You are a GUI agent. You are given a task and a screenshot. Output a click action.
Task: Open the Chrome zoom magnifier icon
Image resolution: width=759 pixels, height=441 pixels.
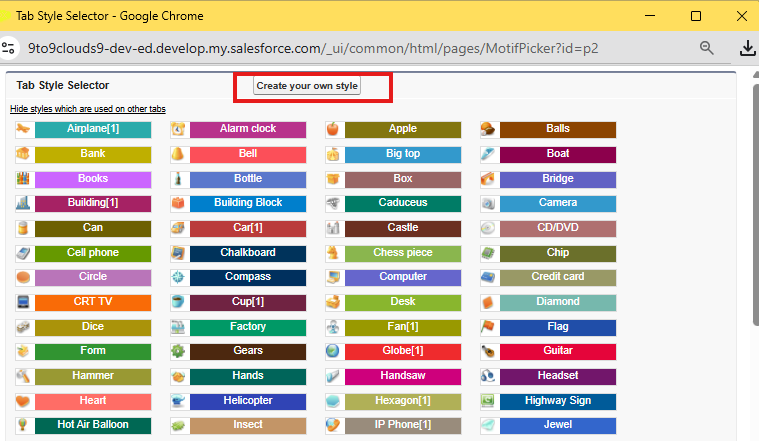click(x=707, y=48)
